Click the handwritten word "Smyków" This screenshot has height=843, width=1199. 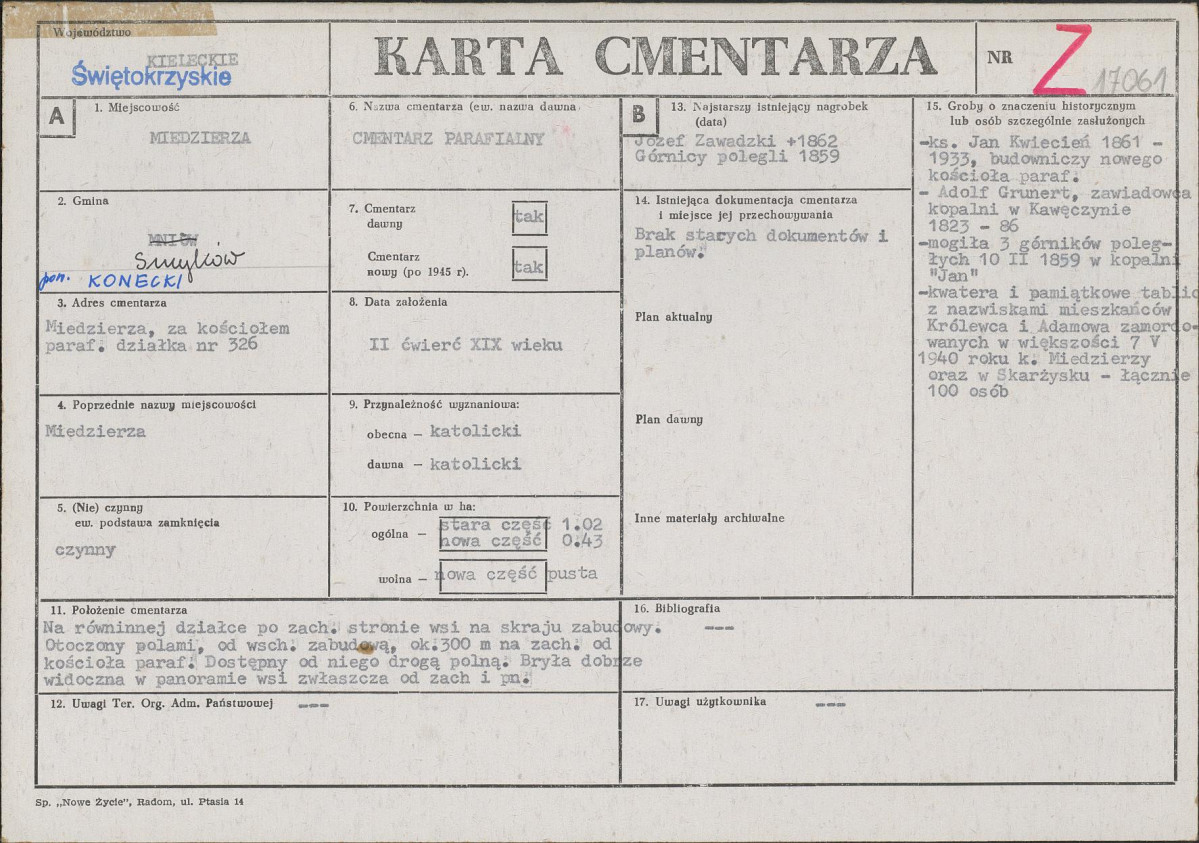point(189,261)
